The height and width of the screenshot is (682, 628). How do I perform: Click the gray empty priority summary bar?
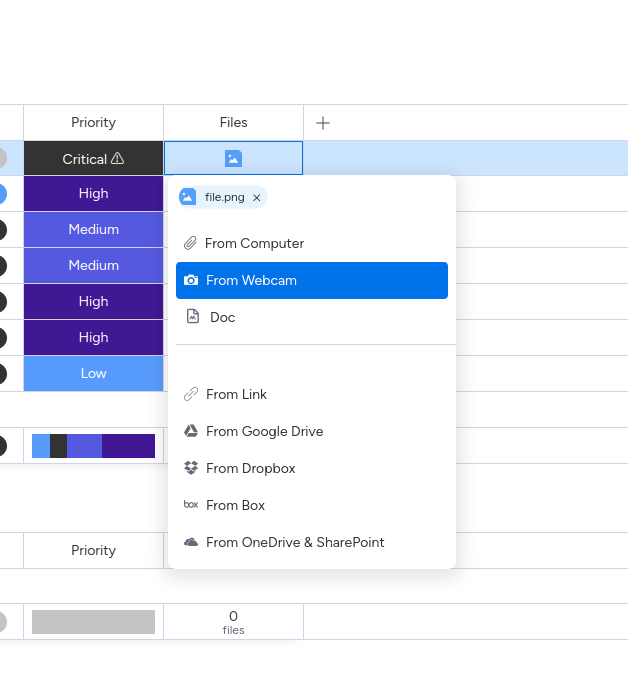point(94,622)
